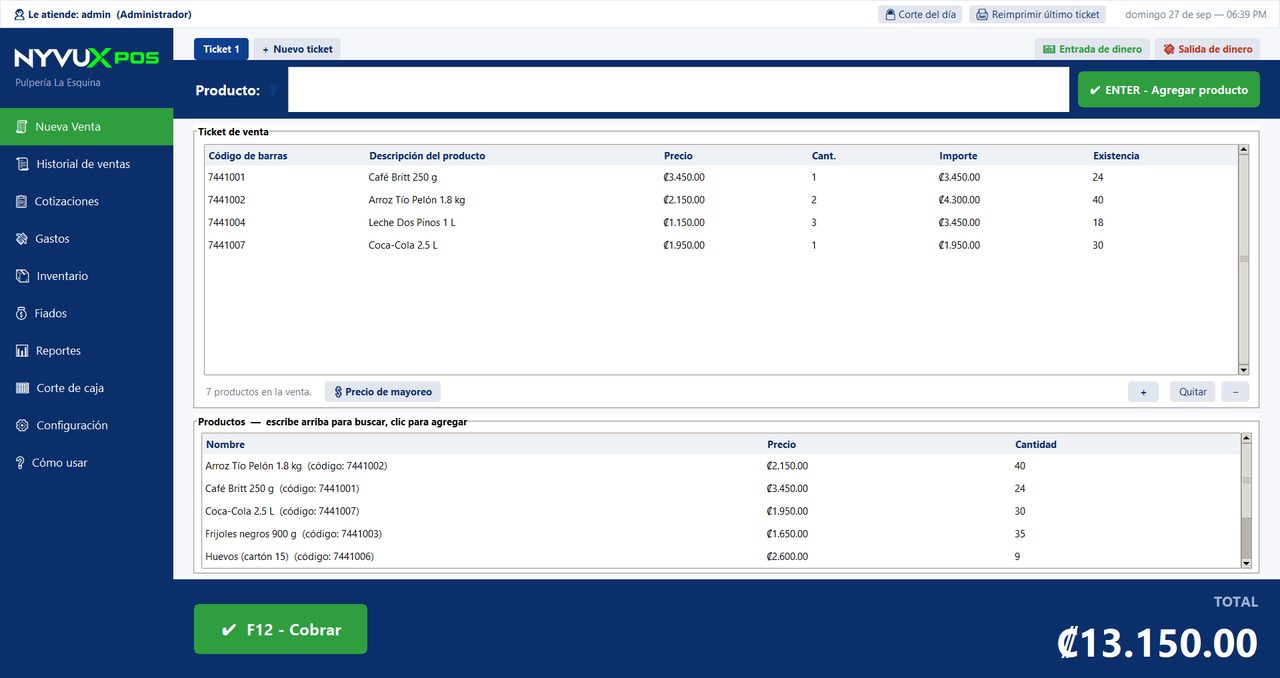Click ticket list scroll-down arrow
The width and height of the screenshot is (1280, 678).
pyautogui.click(x=1244, y=369)
